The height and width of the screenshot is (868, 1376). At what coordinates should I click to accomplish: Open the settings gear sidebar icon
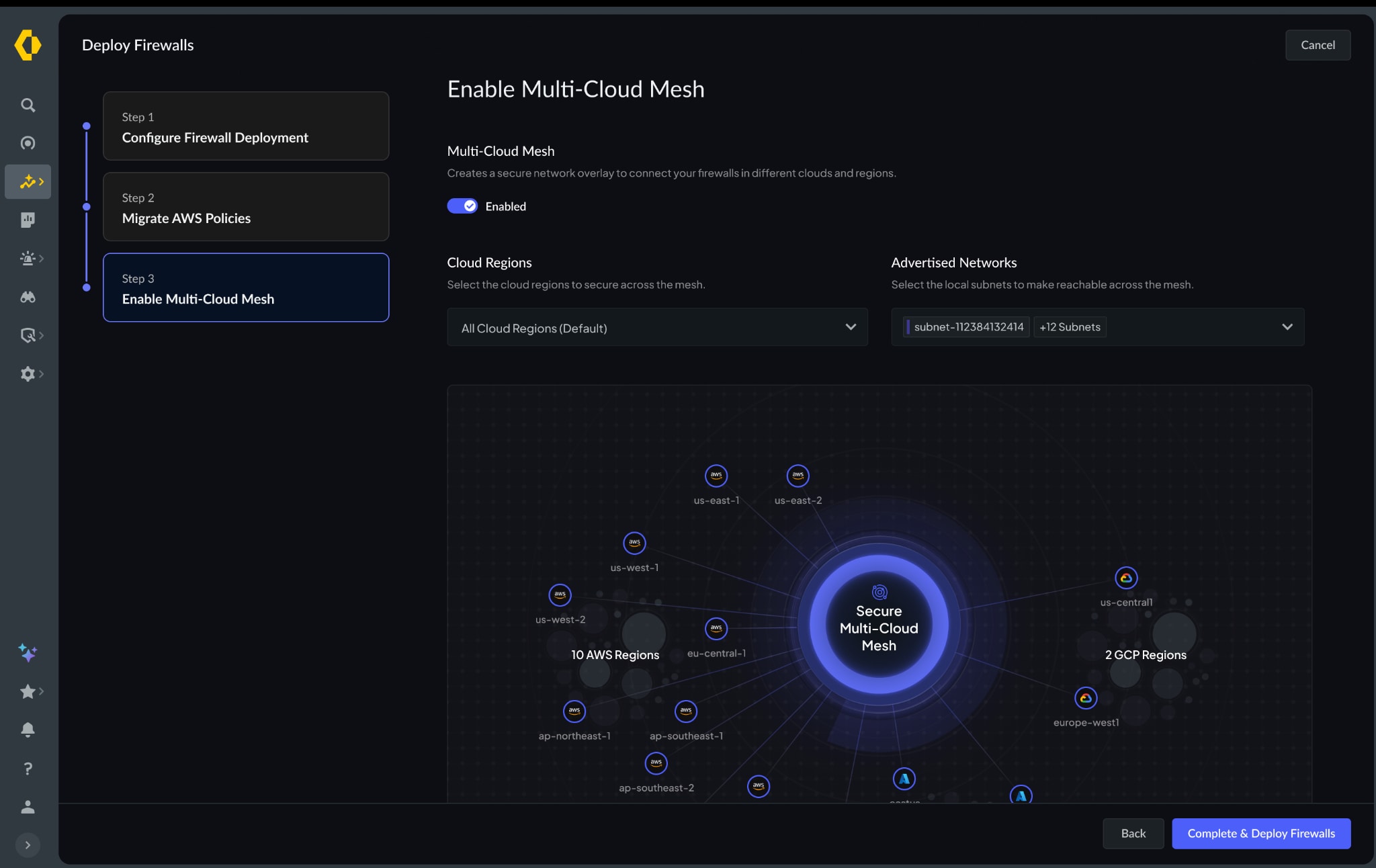point(28,374)
